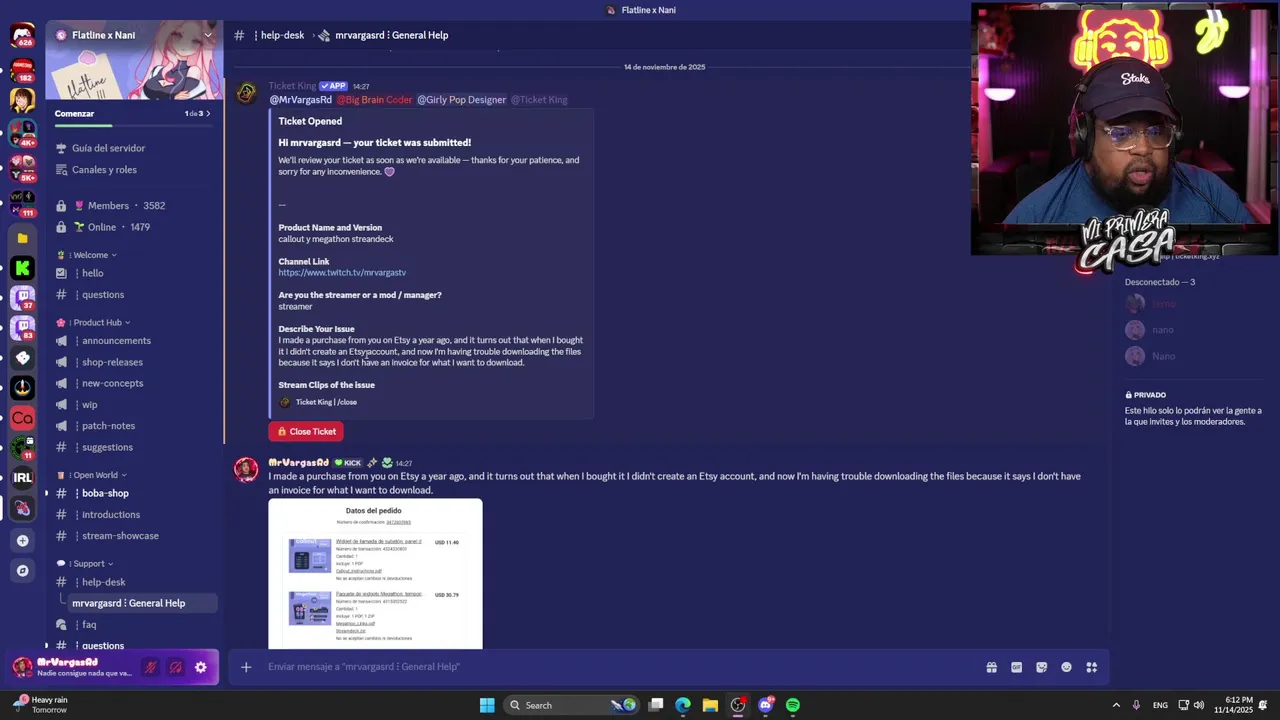Open server folder with 5K+ badge

point(22,168)
